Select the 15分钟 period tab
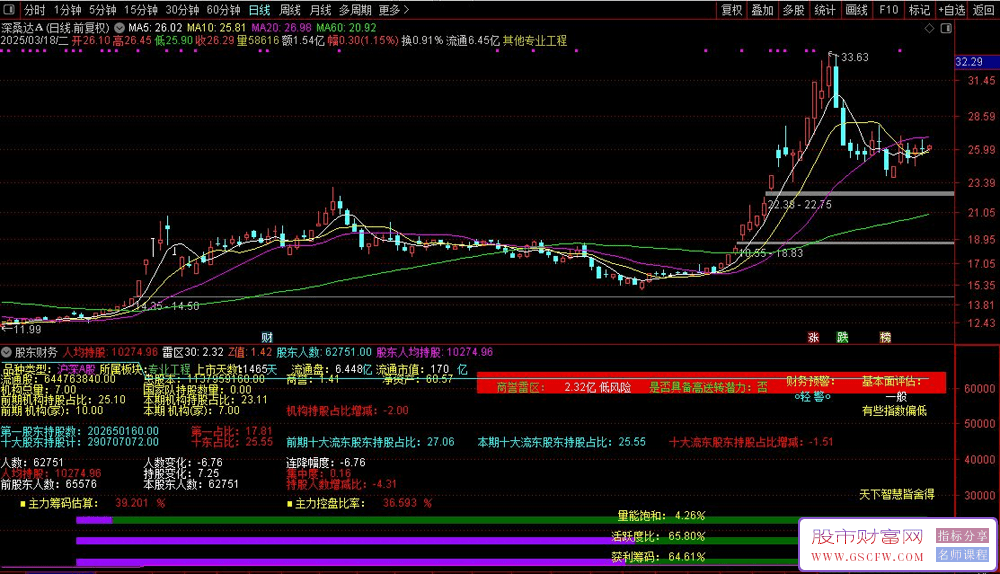1000x574 pixels. [140, 10]
